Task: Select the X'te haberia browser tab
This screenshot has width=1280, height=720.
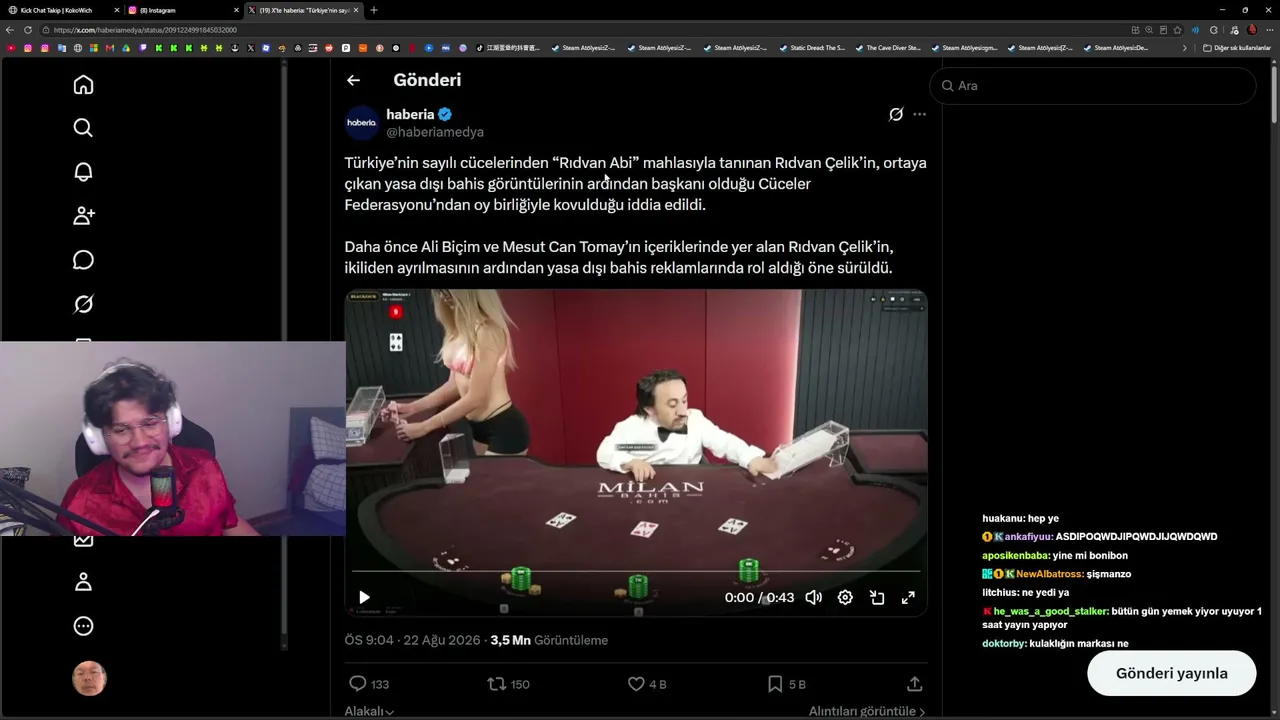Action: pos(302,10)
